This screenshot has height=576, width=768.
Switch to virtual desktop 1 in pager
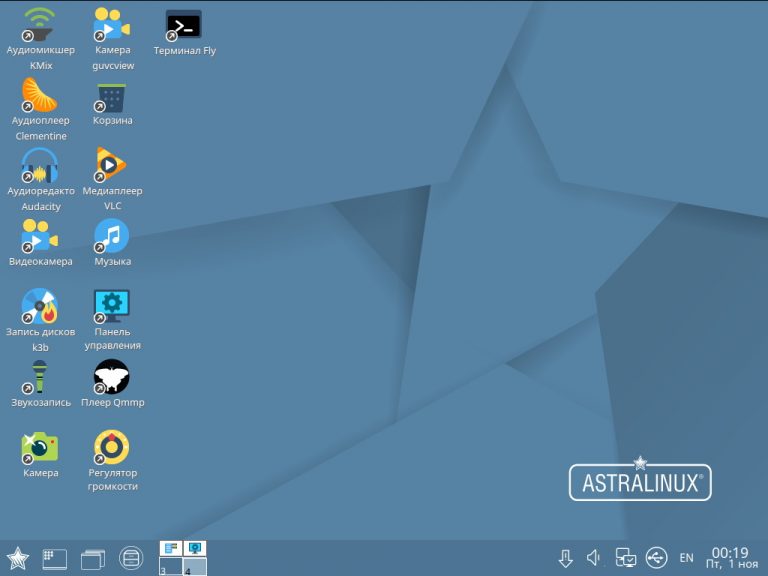[x=171, y=549]
